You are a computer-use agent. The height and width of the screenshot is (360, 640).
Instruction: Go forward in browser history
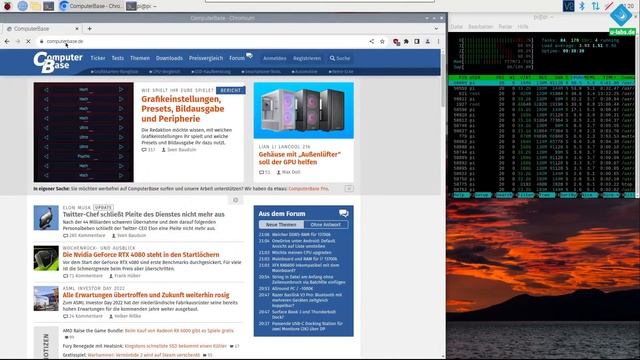coord(18,41)
